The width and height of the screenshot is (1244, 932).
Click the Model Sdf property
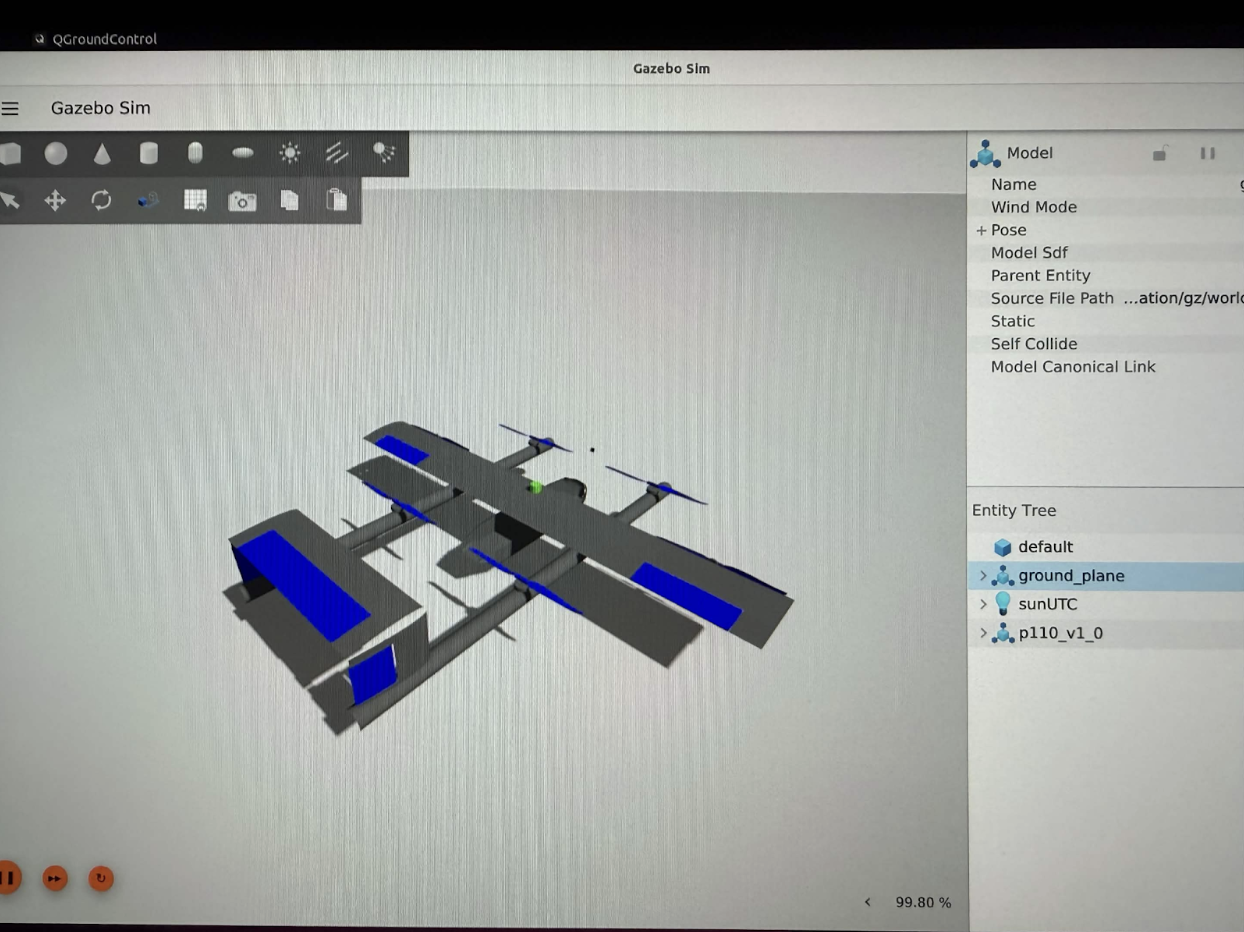click(1106, 253)
